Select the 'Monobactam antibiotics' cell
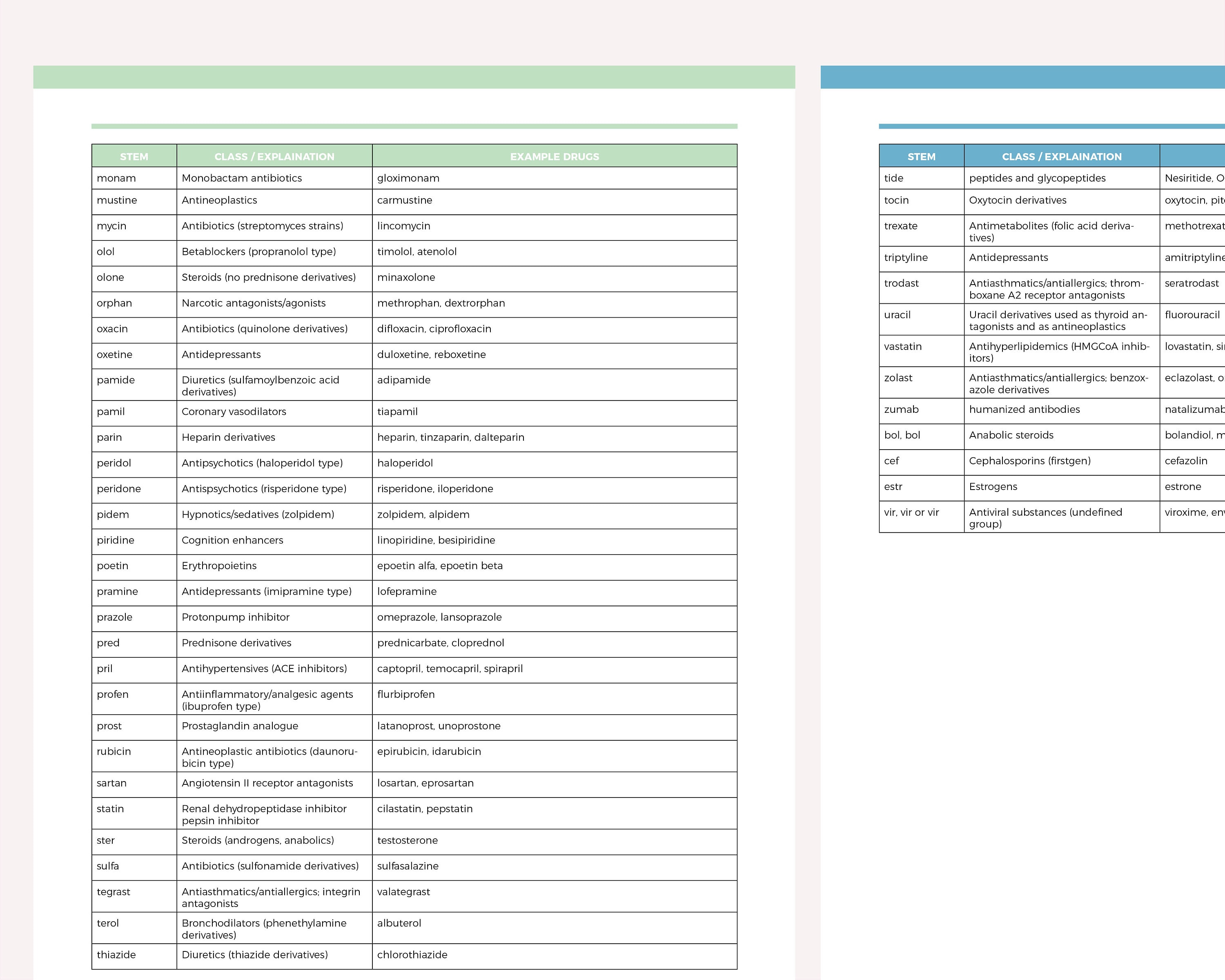 (274, 178)
